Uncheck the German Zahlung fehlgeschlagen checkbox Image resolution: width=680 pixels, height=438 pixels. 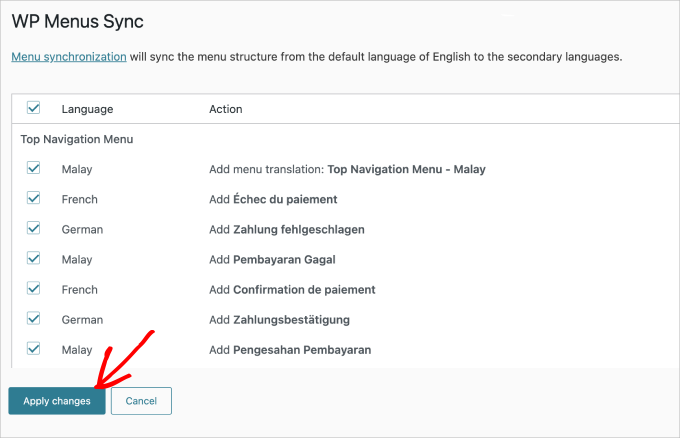click(33, 229)
